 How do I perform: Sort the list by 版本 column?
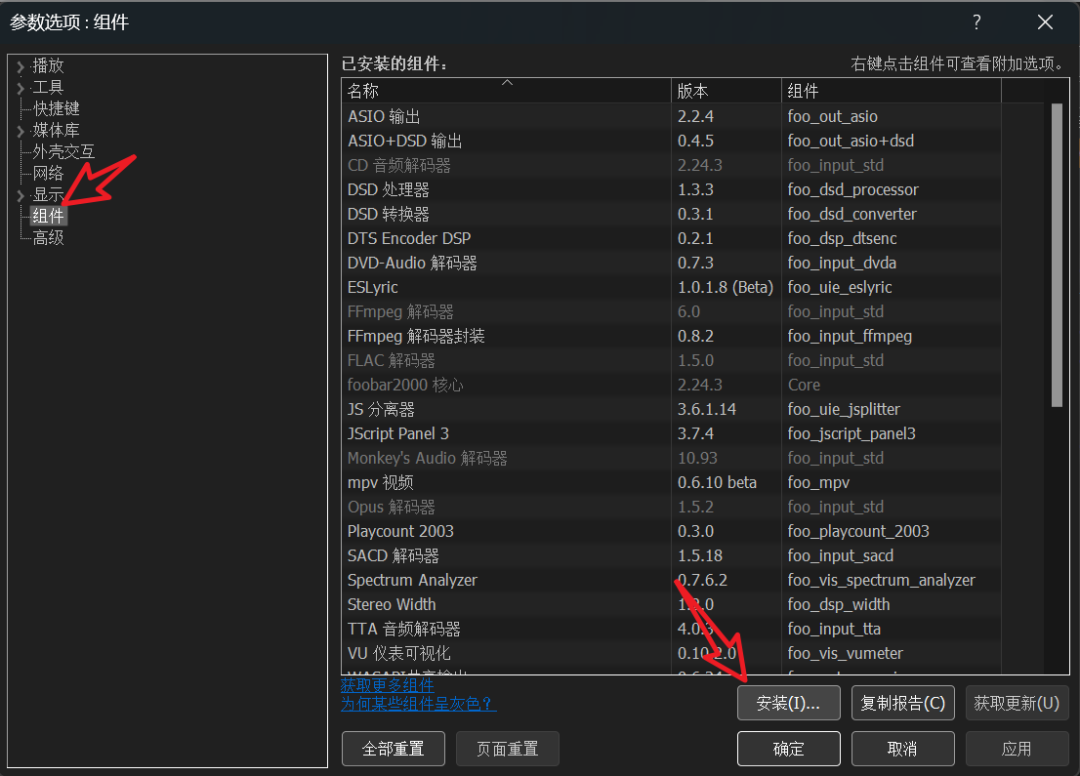click(725, 91)
